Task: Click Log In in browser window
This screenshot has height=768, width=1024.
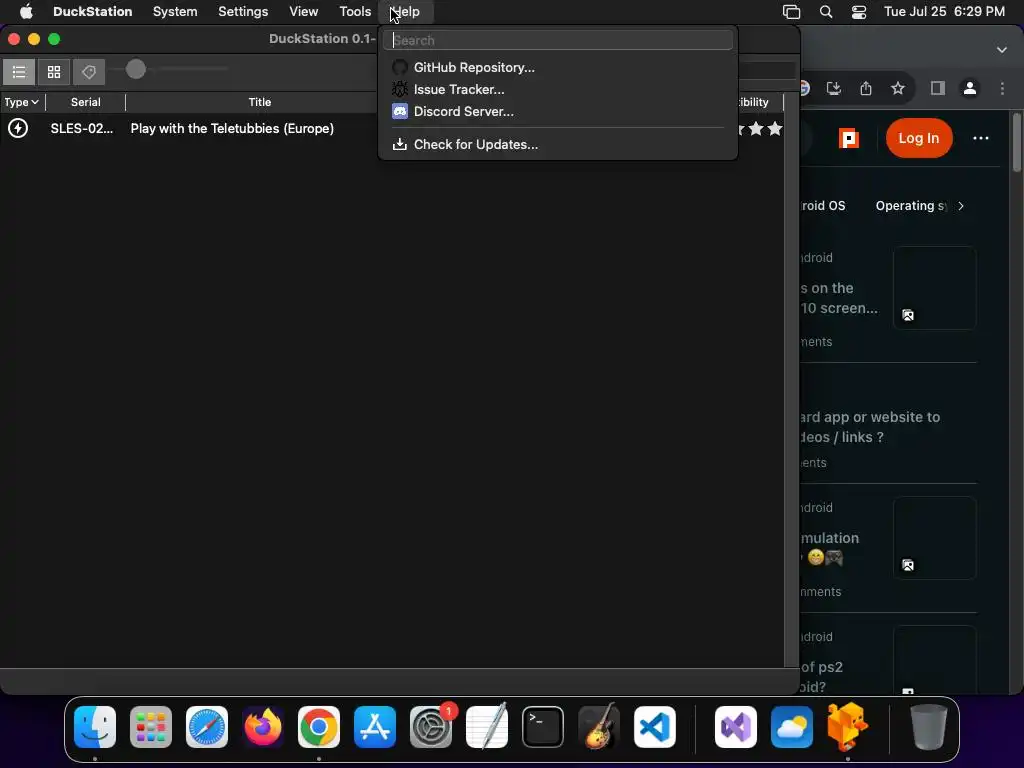Action: pyautogui.click(x=918, y=138)
